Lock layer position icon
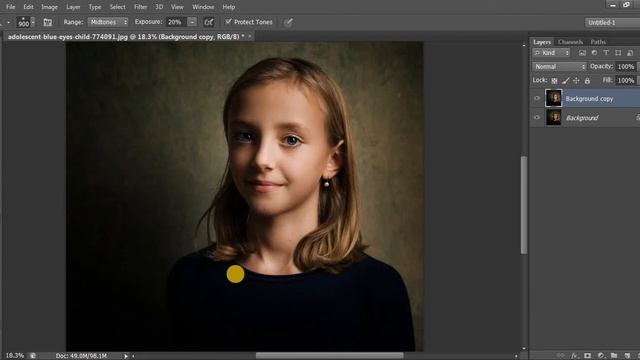 coord(576,80)
